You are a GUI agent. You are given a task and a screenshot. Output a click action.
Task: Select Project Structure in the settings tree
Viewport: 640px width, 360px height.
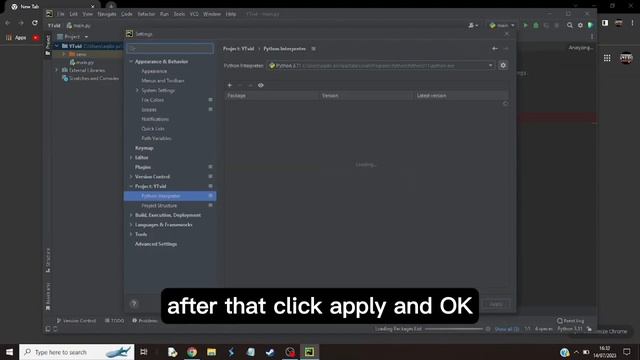(x=159, y=206)
